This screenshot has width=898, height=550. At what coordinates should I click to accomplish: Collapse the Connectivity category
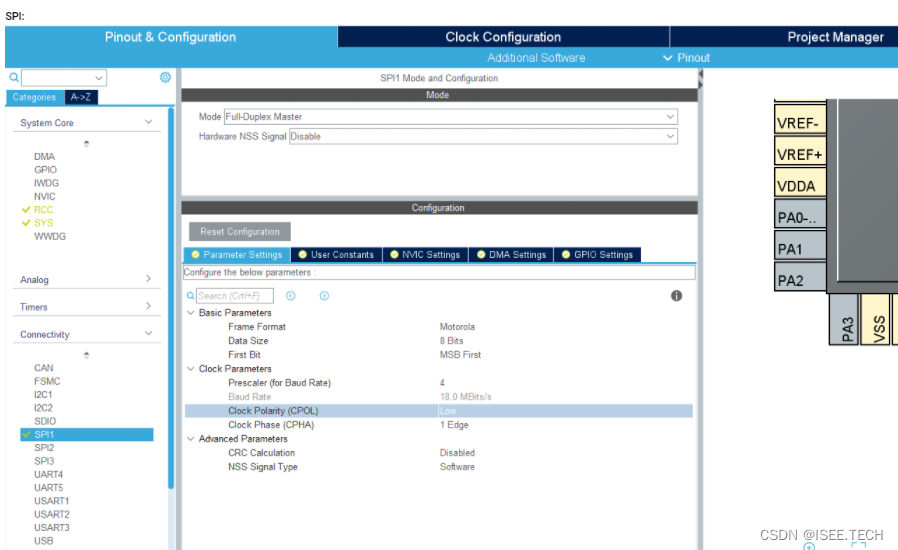tap(148, 333)
